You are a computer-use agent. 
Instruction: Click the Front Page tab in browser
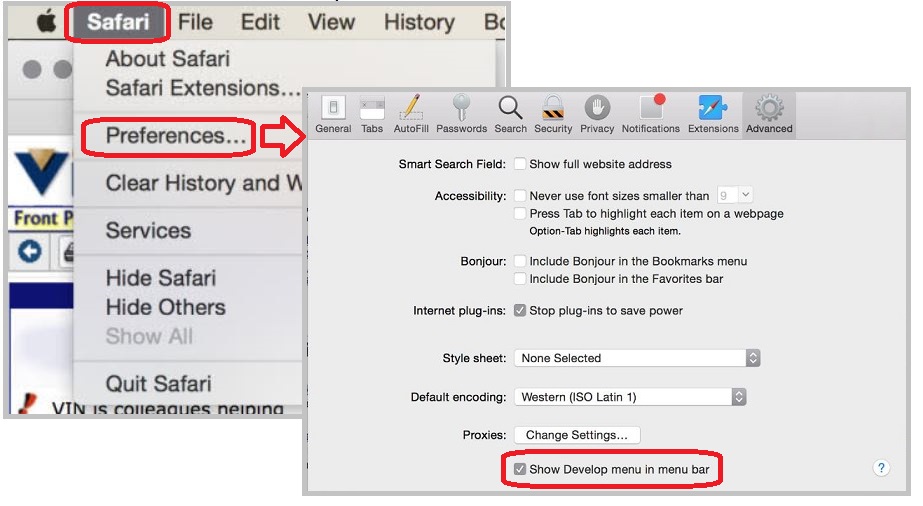(x=42, y=218)
